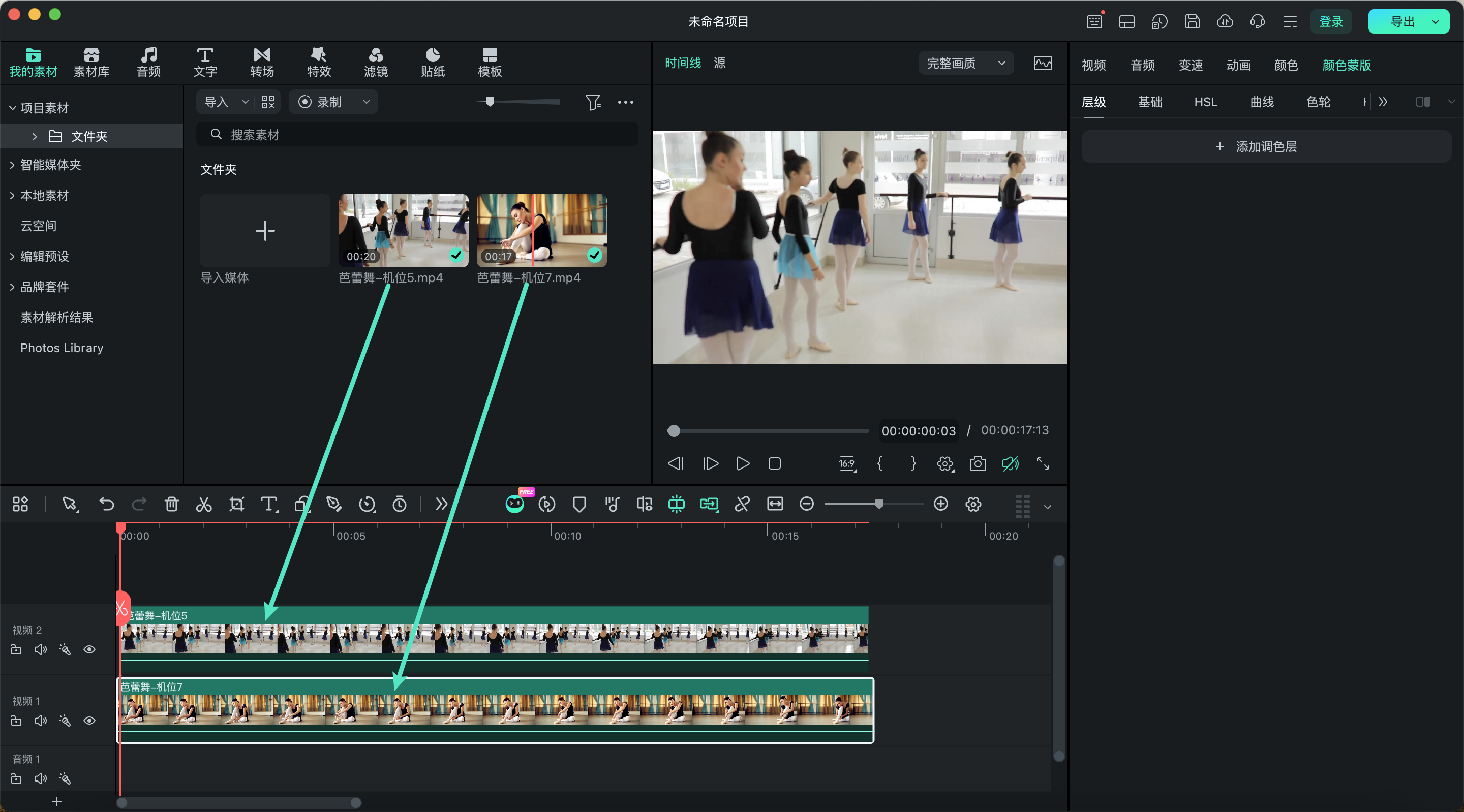Open the Transitions (转场) panel

(262, 62)
